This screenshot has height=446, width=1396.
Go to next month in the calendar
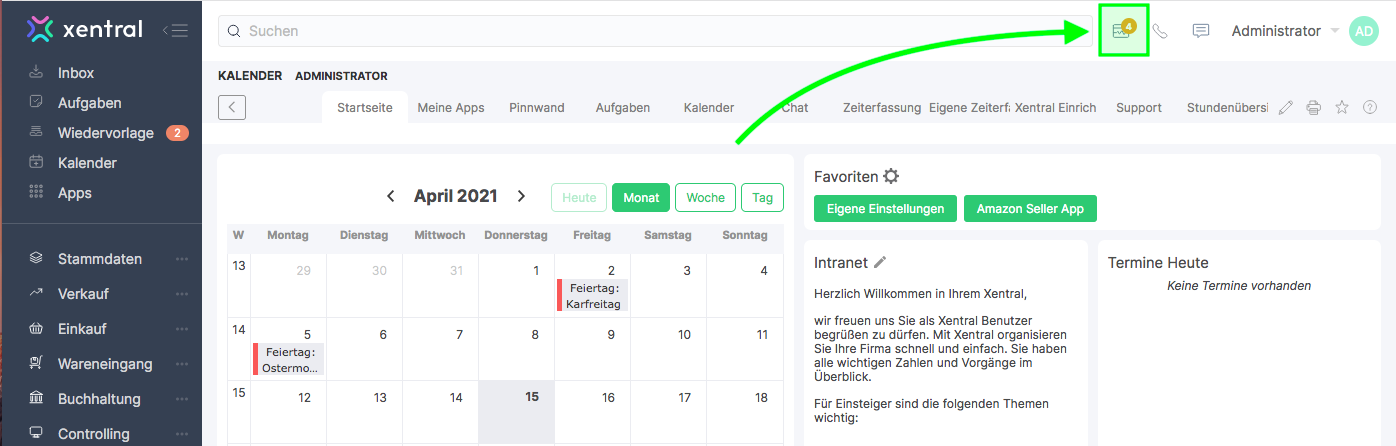[521, 196]
